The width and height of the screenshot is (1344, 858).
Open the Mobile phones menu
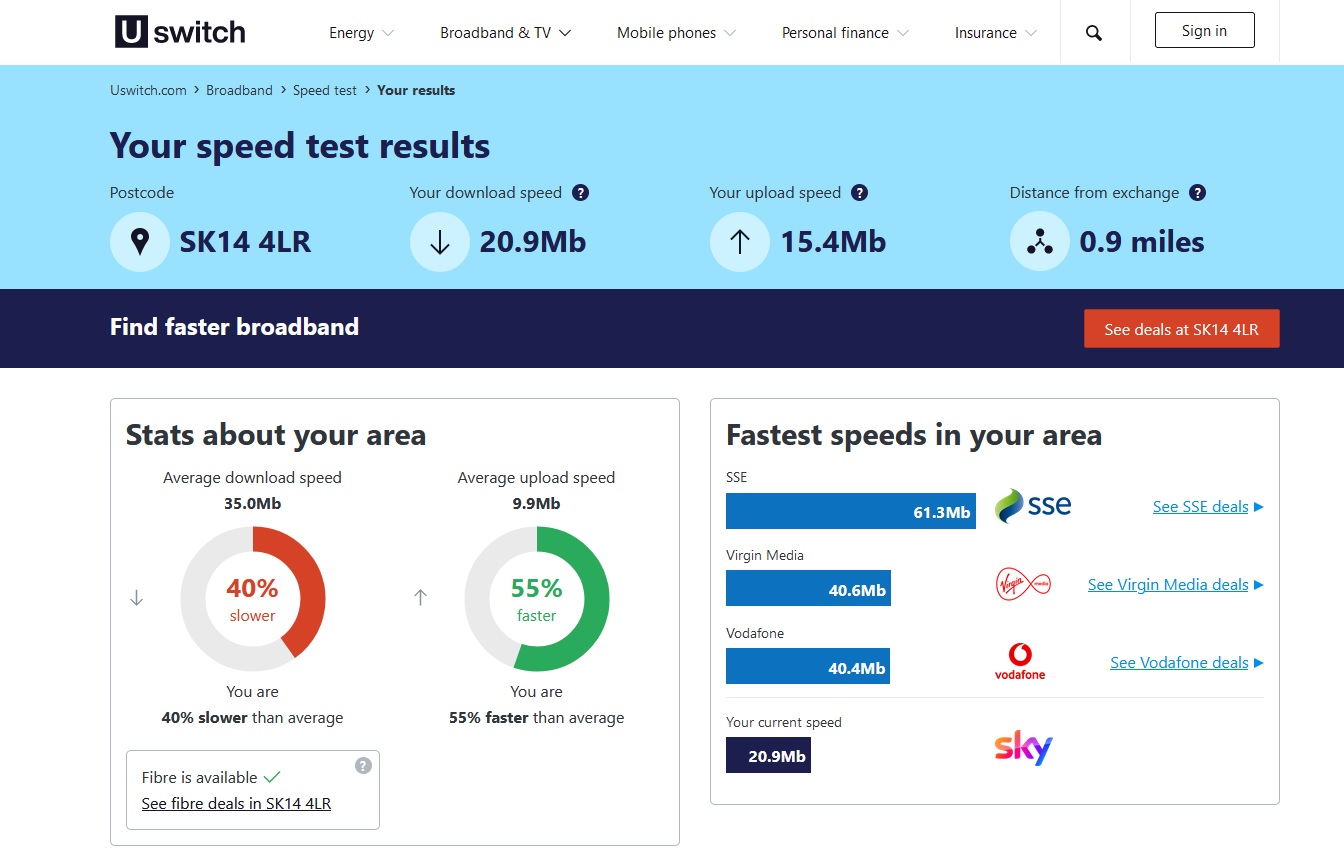click(x=667, y=32)
